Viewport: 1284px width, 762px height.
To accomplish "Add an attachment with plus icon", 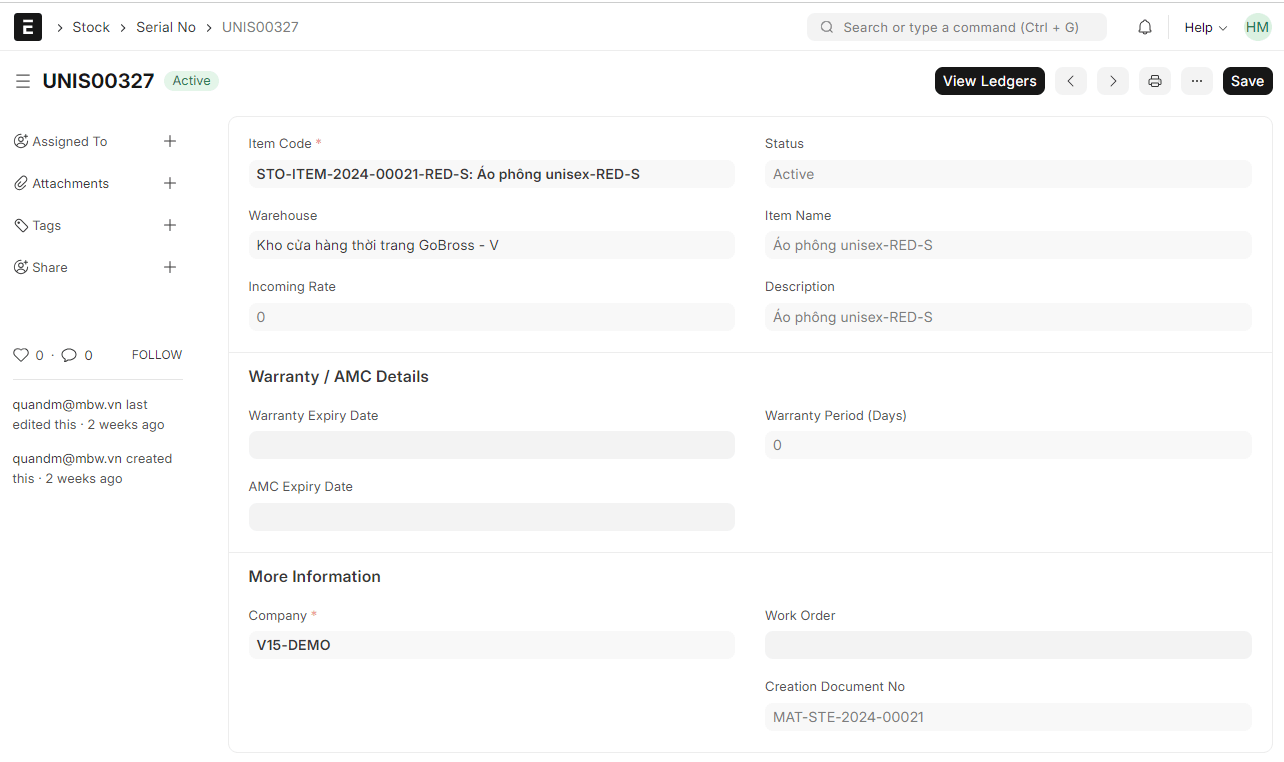I will pos(170,183).
